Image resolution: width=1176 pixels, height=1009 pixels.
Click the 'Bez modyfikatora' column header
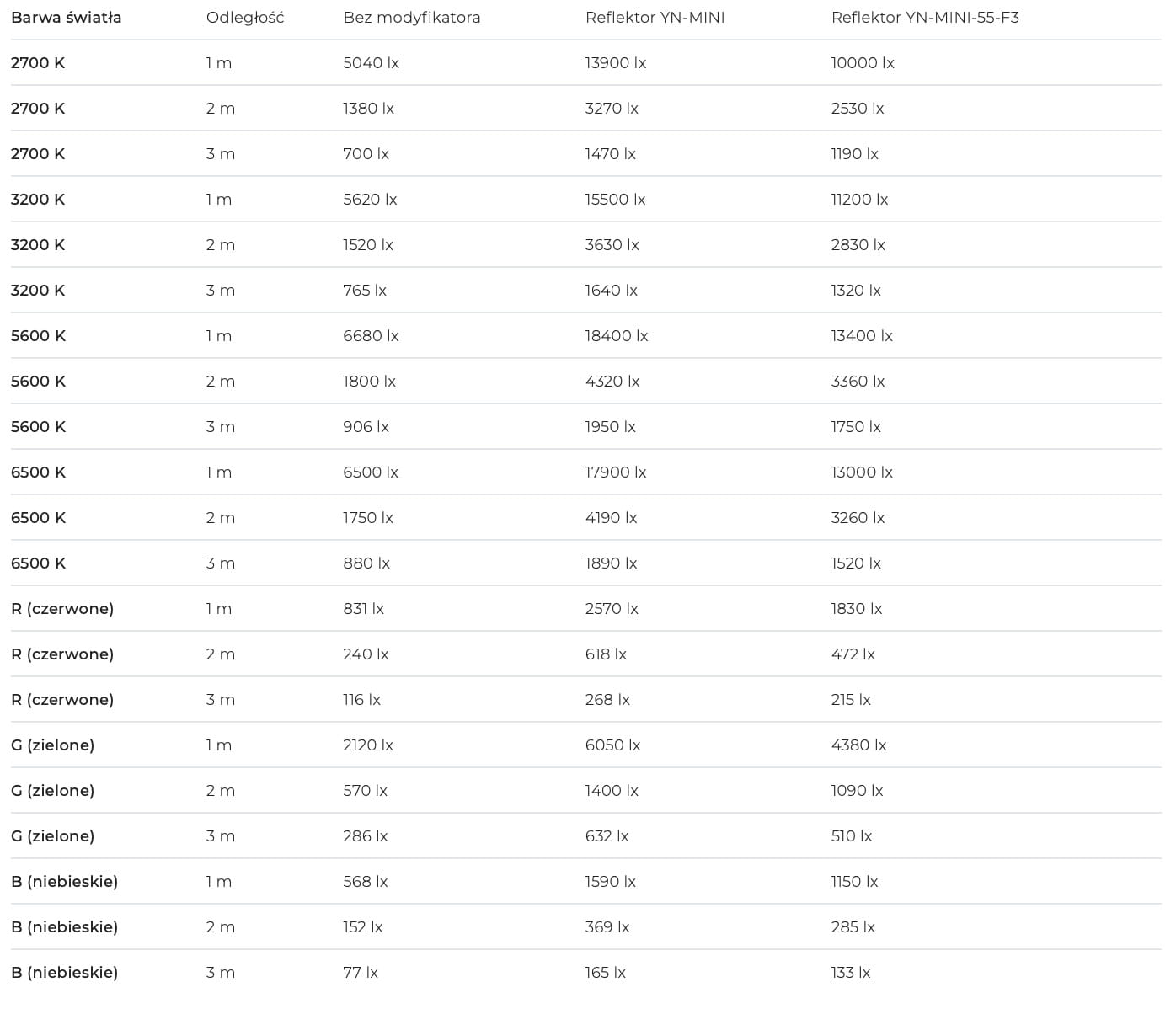tap(412, 18)
